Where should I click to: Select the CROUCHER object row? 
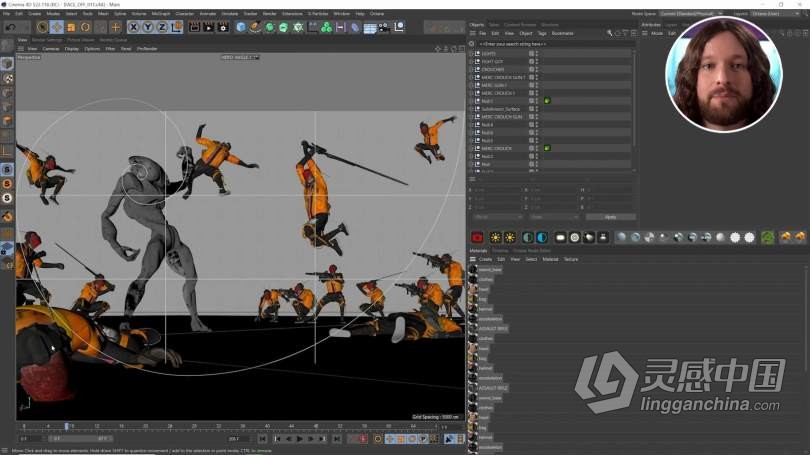493,69
